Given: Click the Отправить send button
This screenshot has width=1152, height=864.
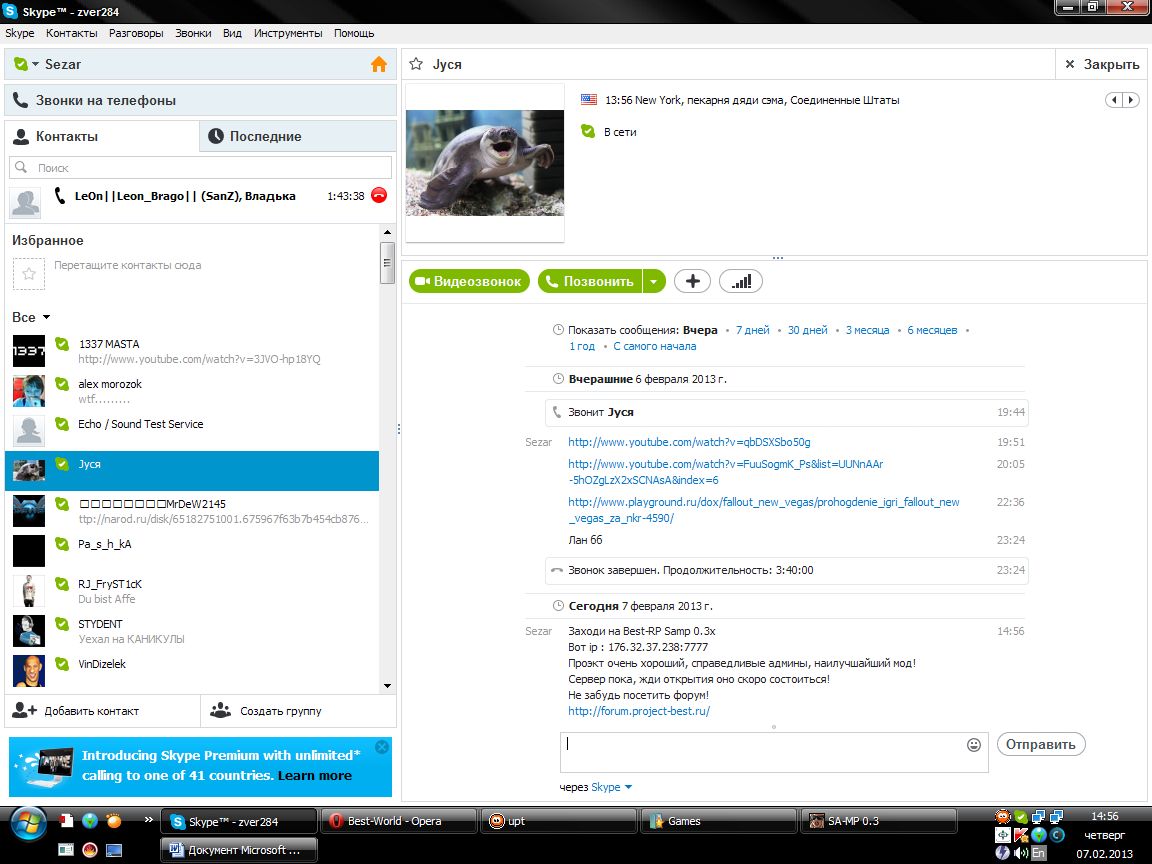Looking at the screenshot, I should point(1040,744).
